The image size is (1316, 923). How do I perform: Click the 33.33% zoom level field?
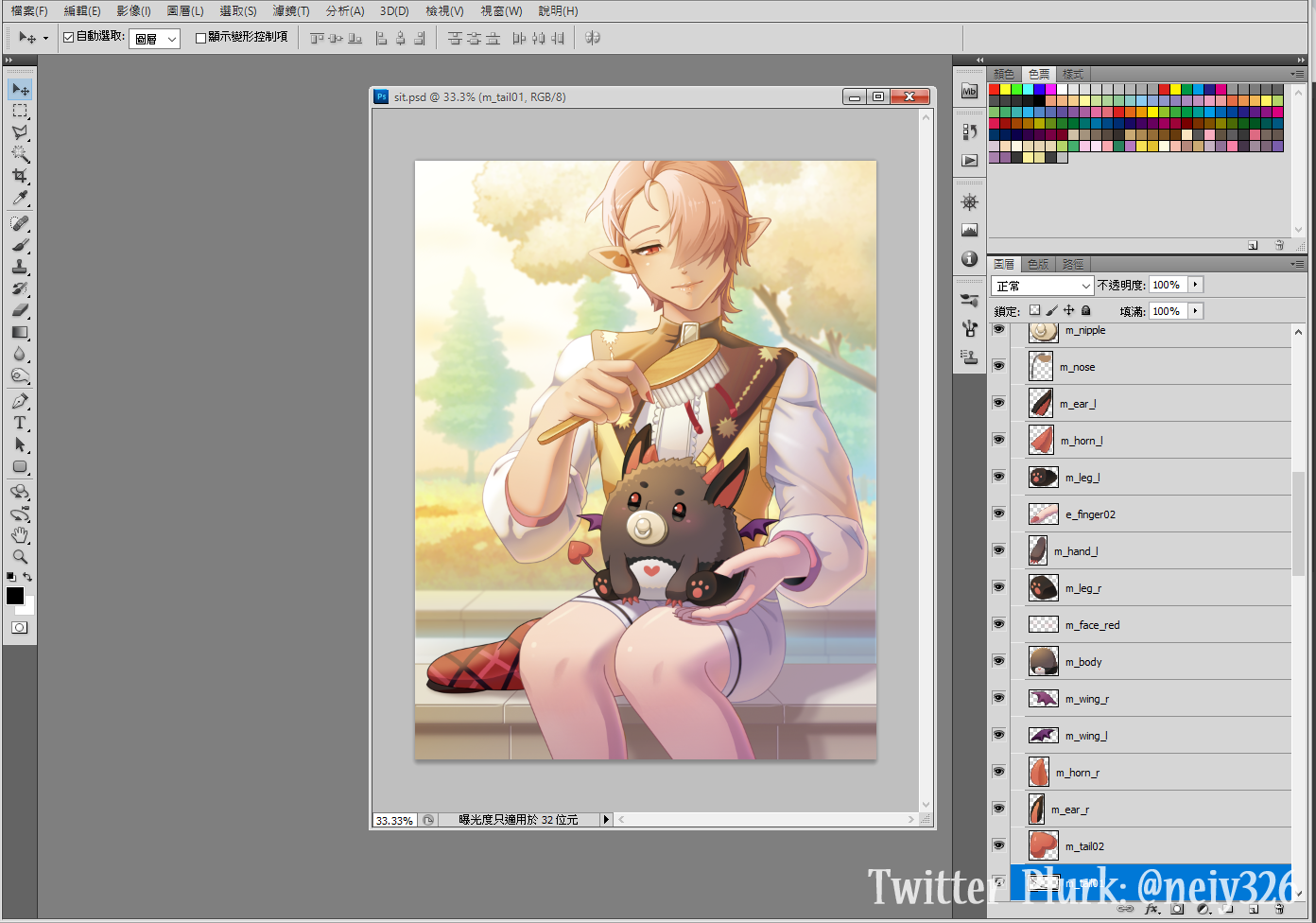[394, 820]
